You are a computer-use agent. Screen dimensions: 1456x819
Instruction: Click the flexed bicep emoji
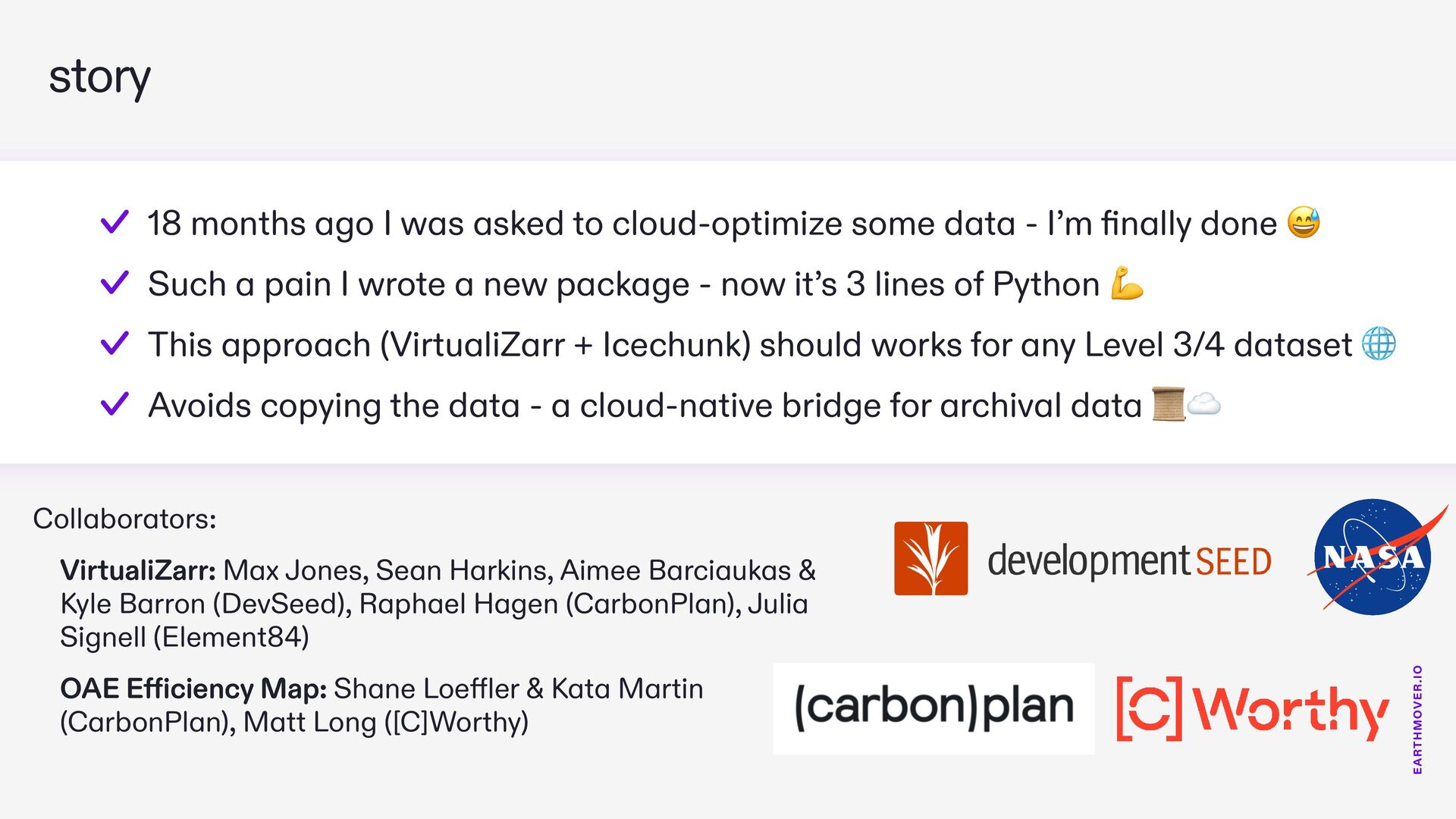1126,284
